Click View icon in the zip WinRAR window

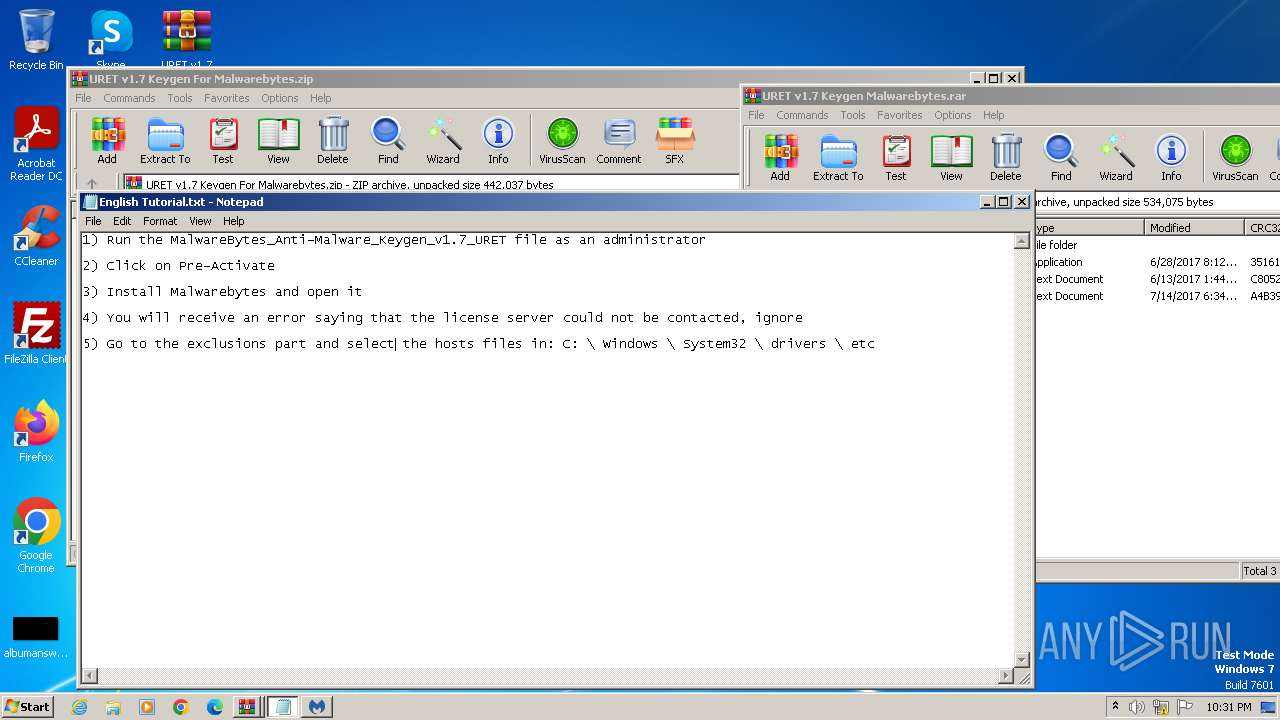(278, 140)
